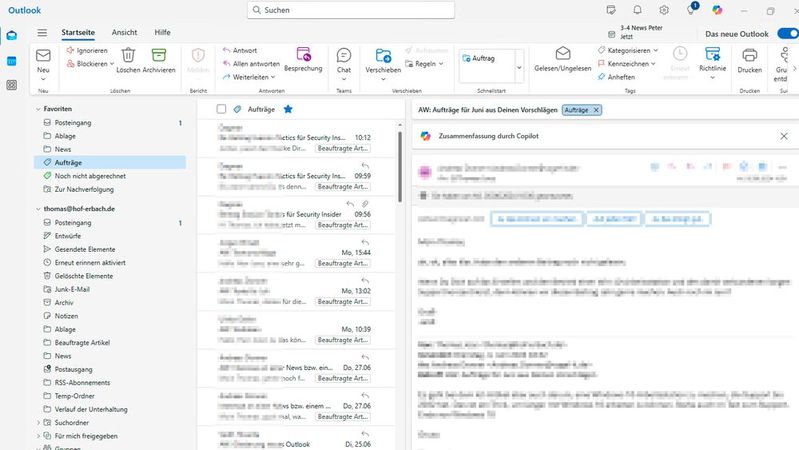Click the message list vertical scrollbar
799x450 pixels.
(x=400, y=167)
